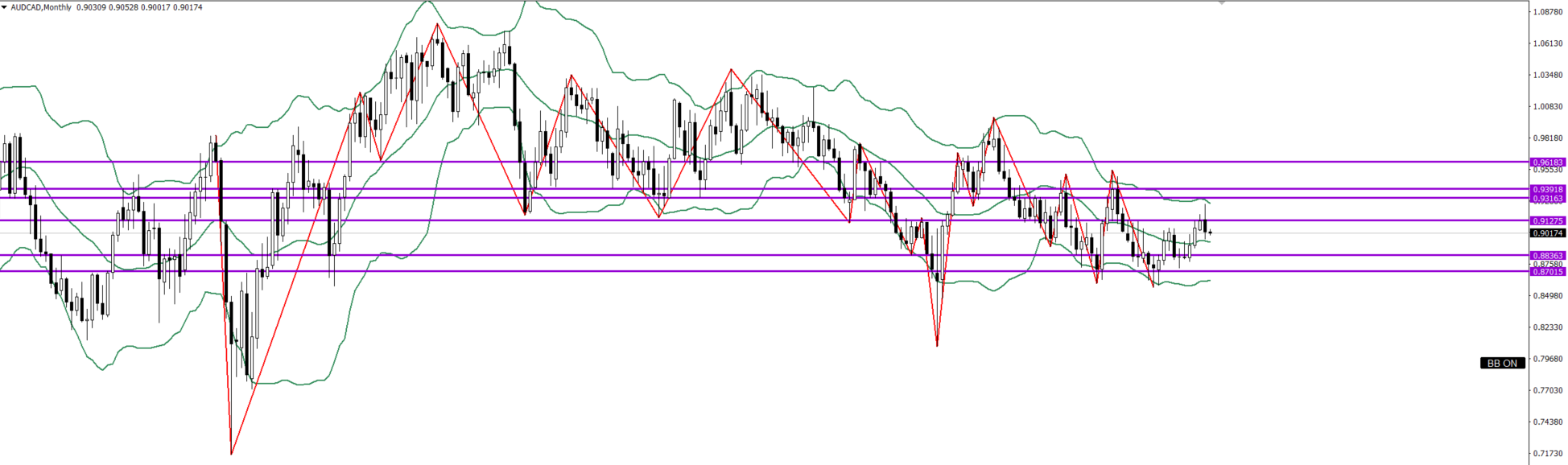The width and height of the screenshot is (1568, 465).
Task: Click the black 0.90174 current price label
Action: pyautogui.click(x=1547, y=233)
